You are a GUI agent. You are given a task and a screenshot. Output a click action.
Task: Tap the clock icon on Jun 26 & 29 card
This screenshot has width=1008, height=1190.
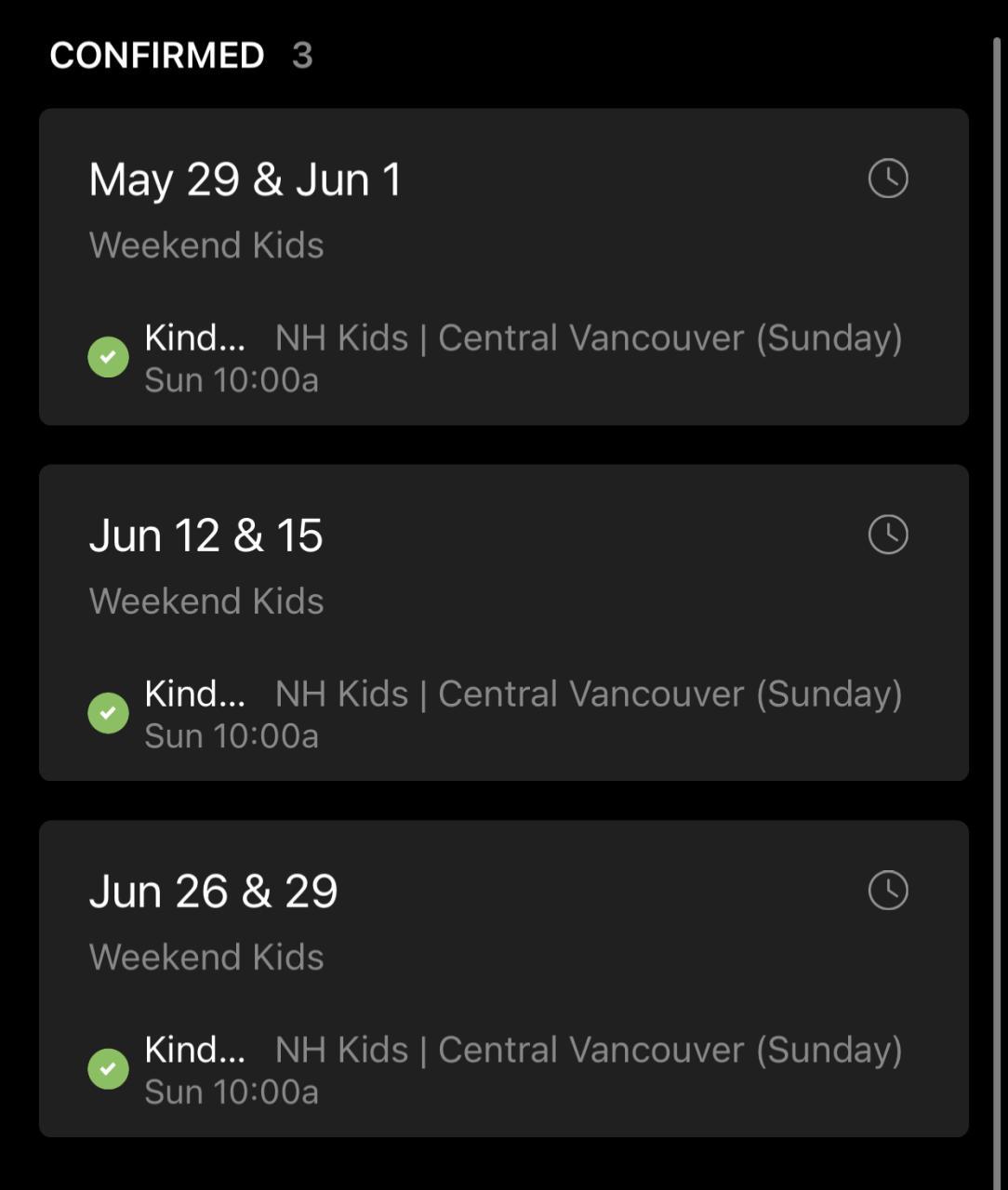[x=888, y=891]
